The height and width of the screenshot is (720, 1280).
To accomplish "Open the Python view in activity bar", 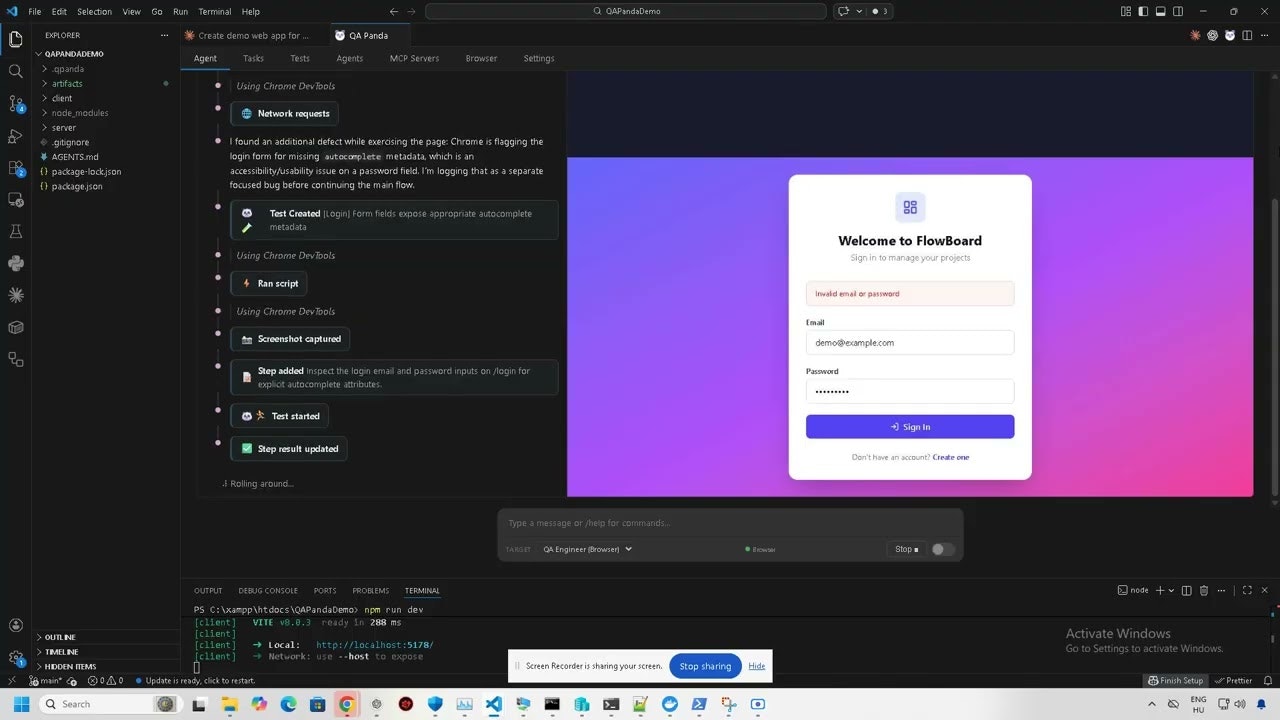I will pyautogui.click(x=15, y=263).
